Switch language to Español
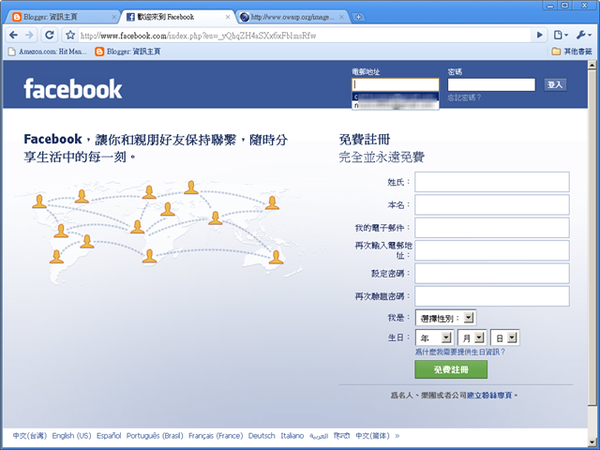The width and height of the screenshot is (600, 450). 109,436
